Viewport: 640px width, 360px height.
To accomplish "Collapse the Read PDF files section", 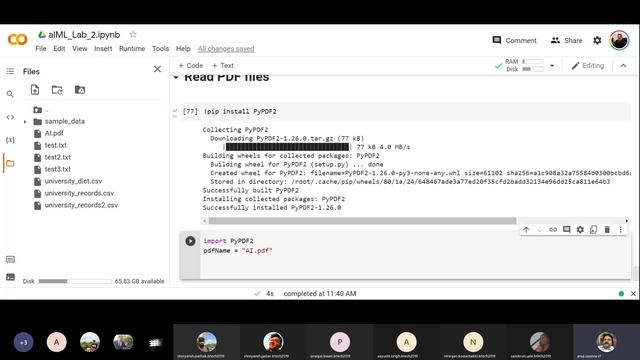I will coord(176,77).
